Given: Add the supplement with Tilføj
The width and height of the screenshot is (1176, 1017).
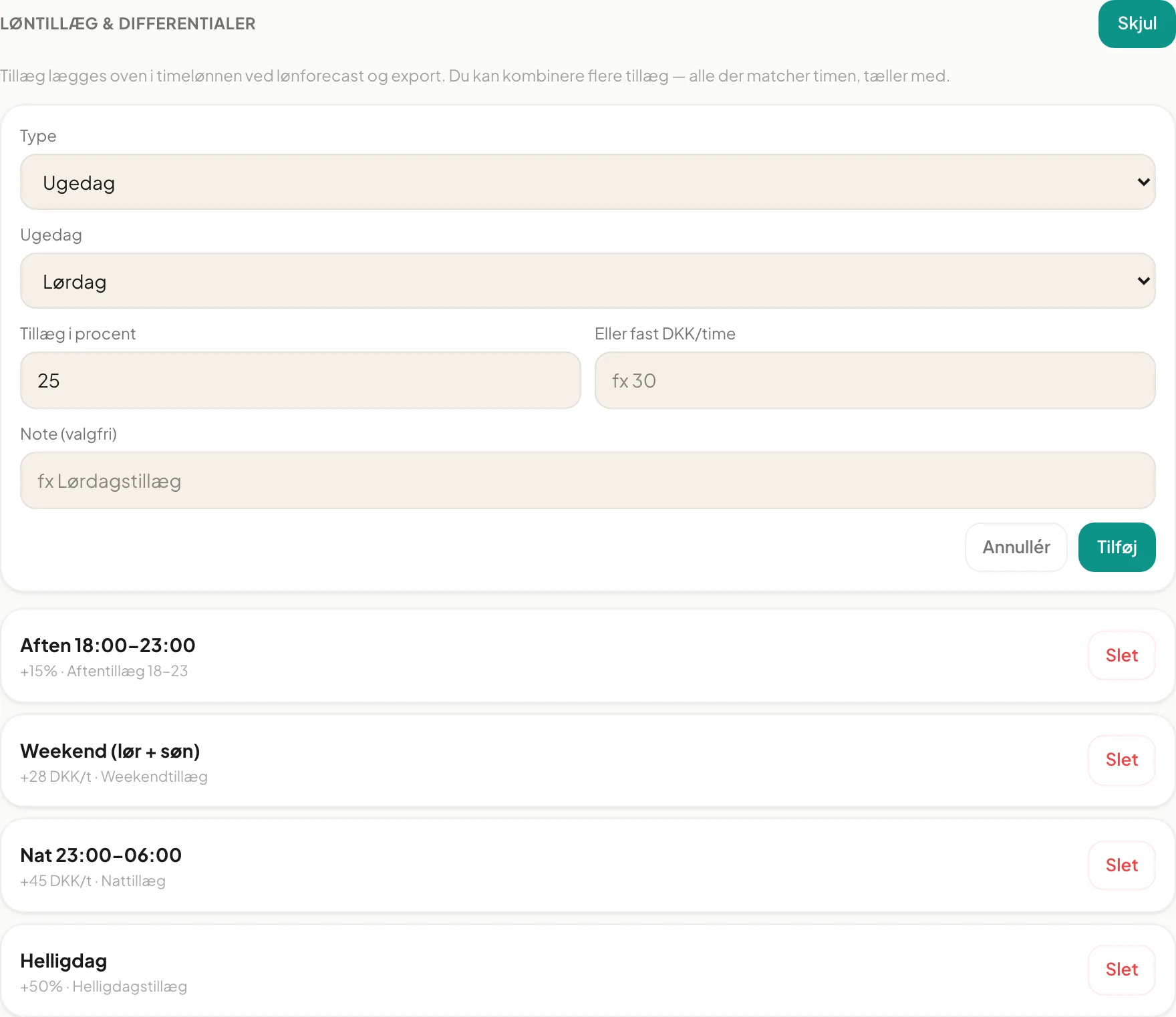Looking at the screenshot, I should 1117,547.
